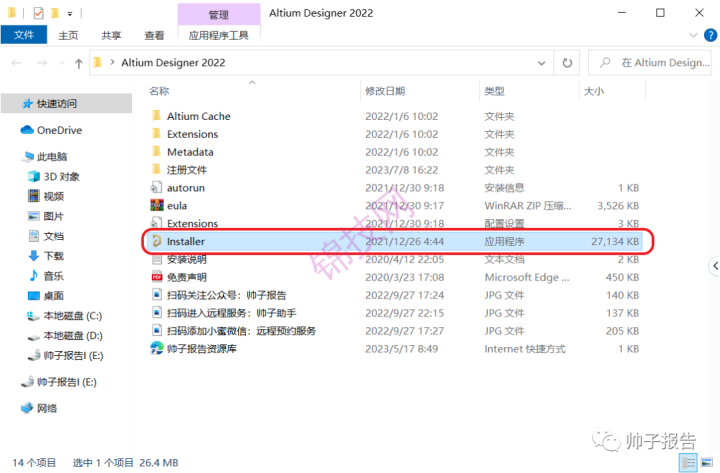Switch to large icons view in status bar

707,462
